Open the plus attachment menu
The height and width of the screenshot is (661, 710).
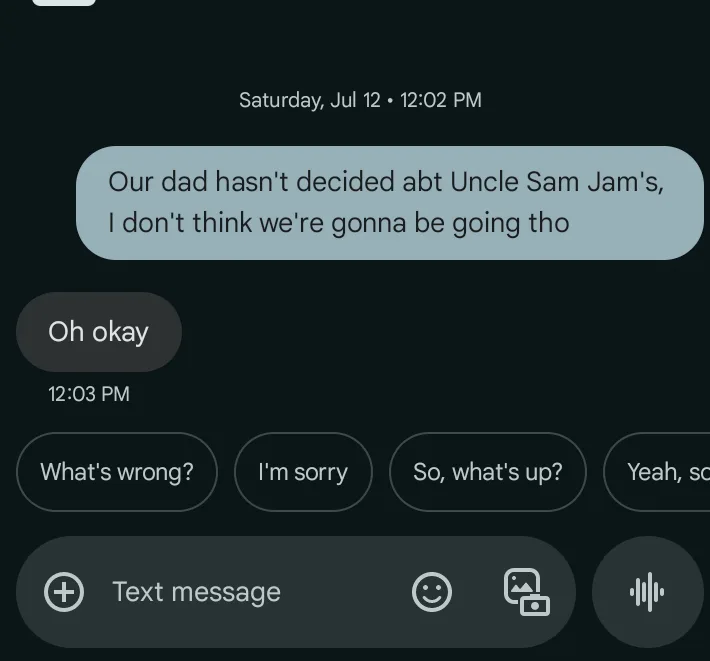coord(64,592)
